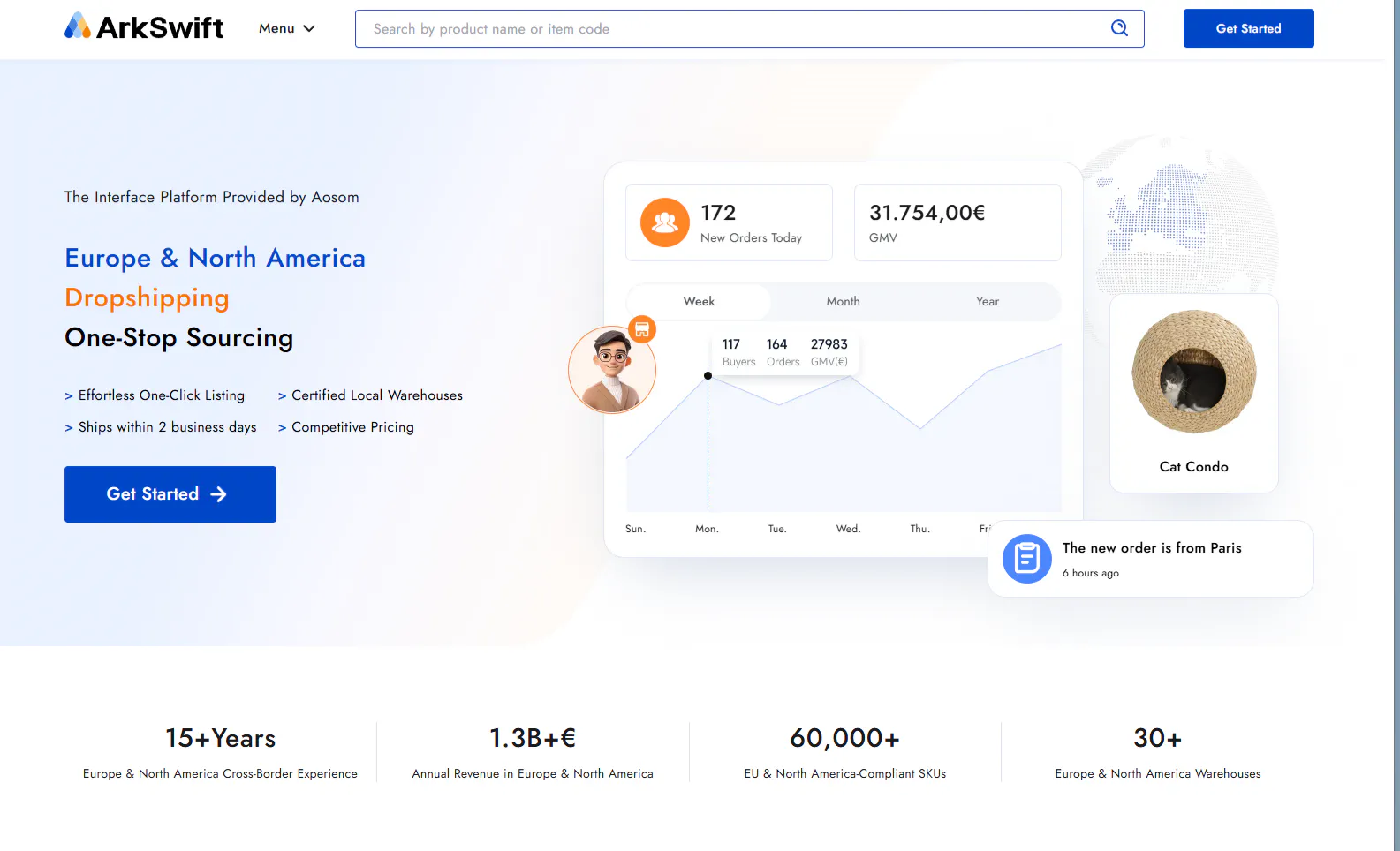Image resolution: width=1400 pixels, height=851 pixels.
Task: Click the Monday data point on chart
Action: click(708, 376)
